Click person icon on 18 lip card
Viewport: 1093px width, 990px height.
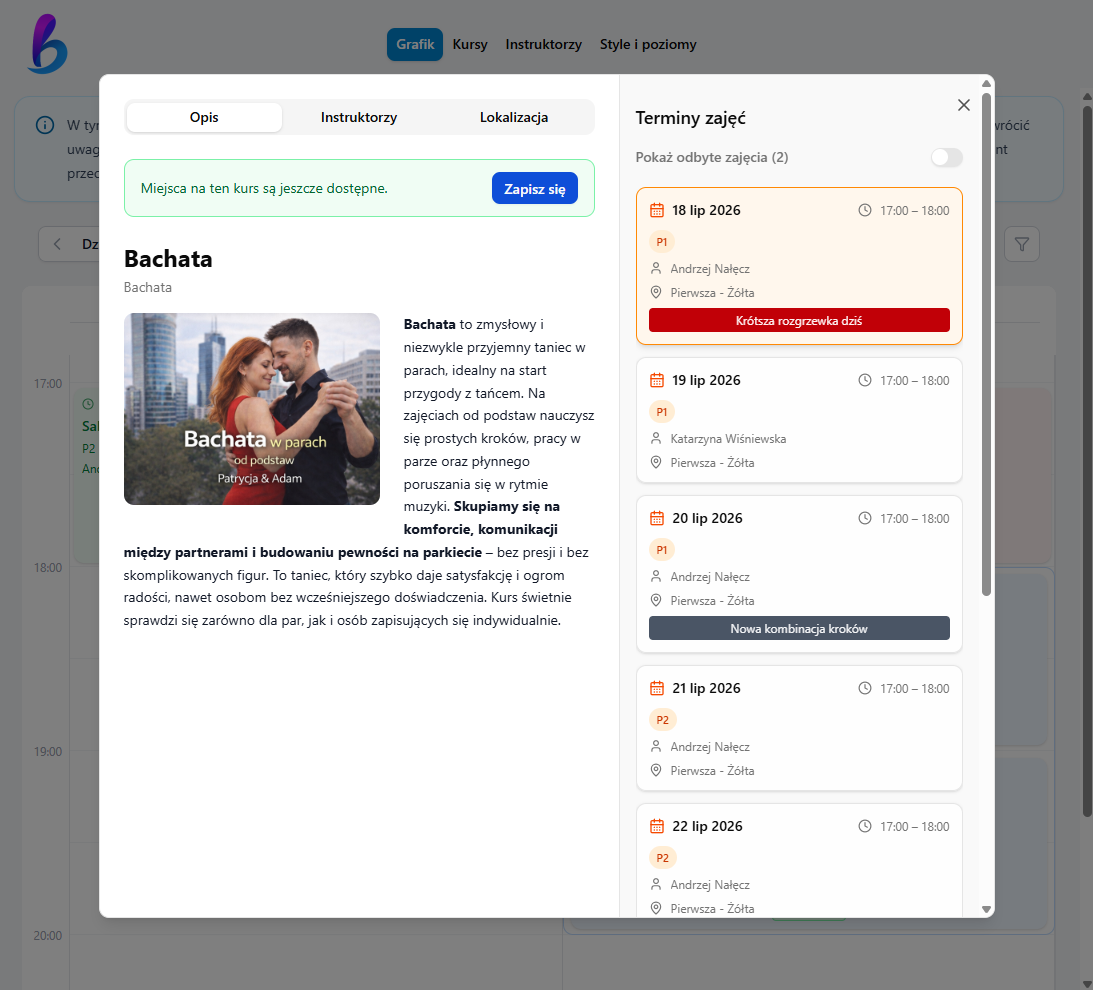tap(656, 268)
